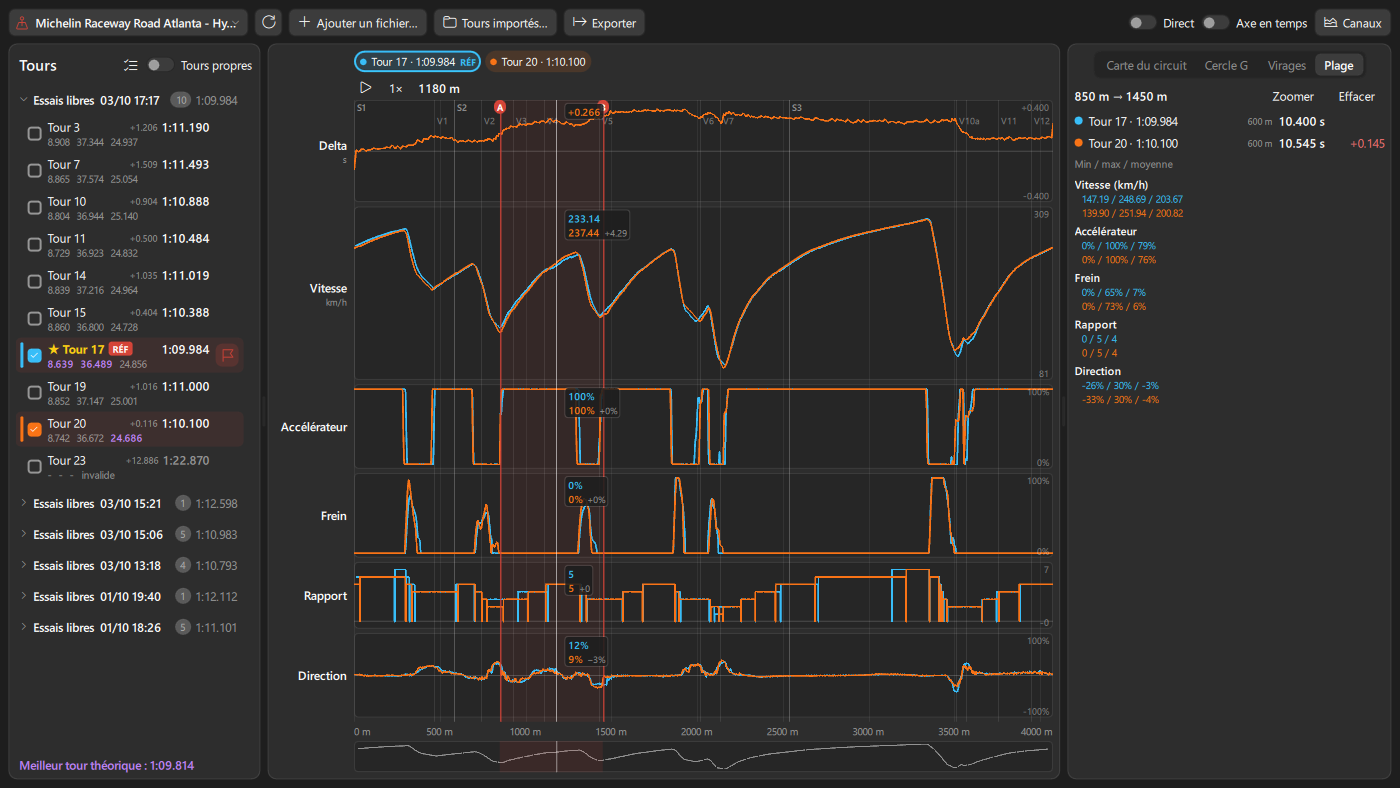Open the Canaux channels button

point(1353,22)
